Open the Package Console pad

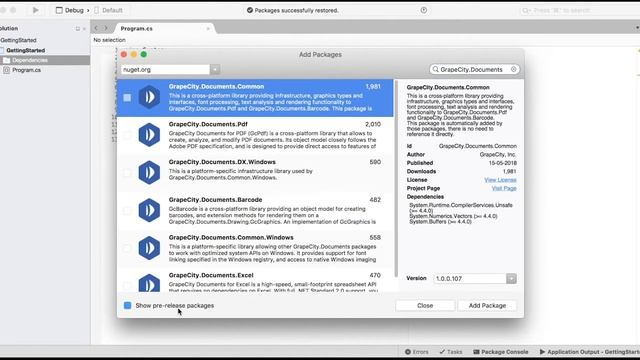click(501, 351)
